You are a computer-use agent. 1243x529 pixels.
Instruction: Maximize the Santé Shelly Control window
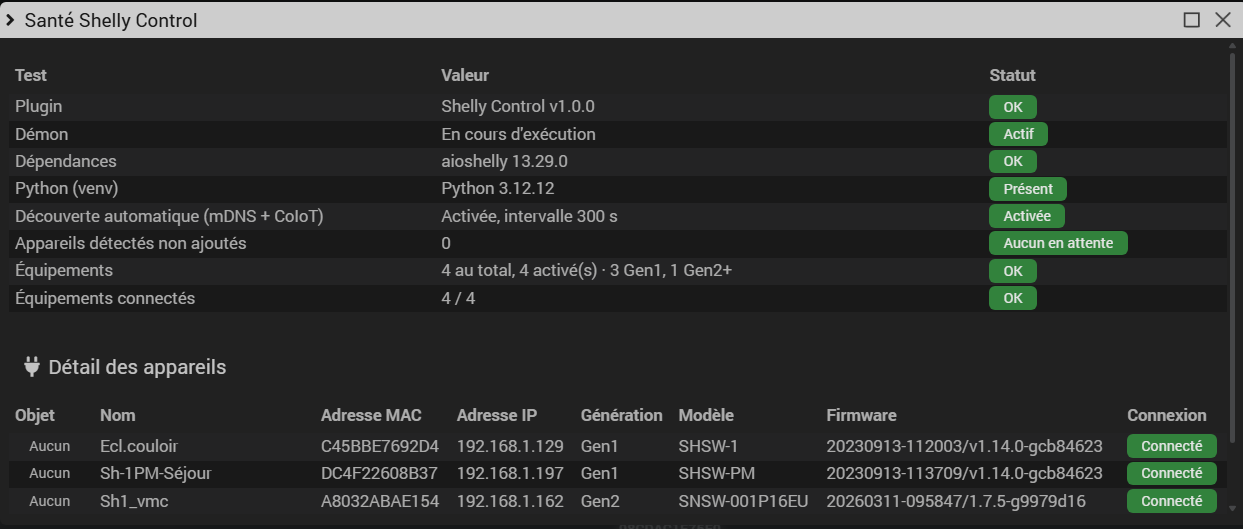tap(1192, 20)
